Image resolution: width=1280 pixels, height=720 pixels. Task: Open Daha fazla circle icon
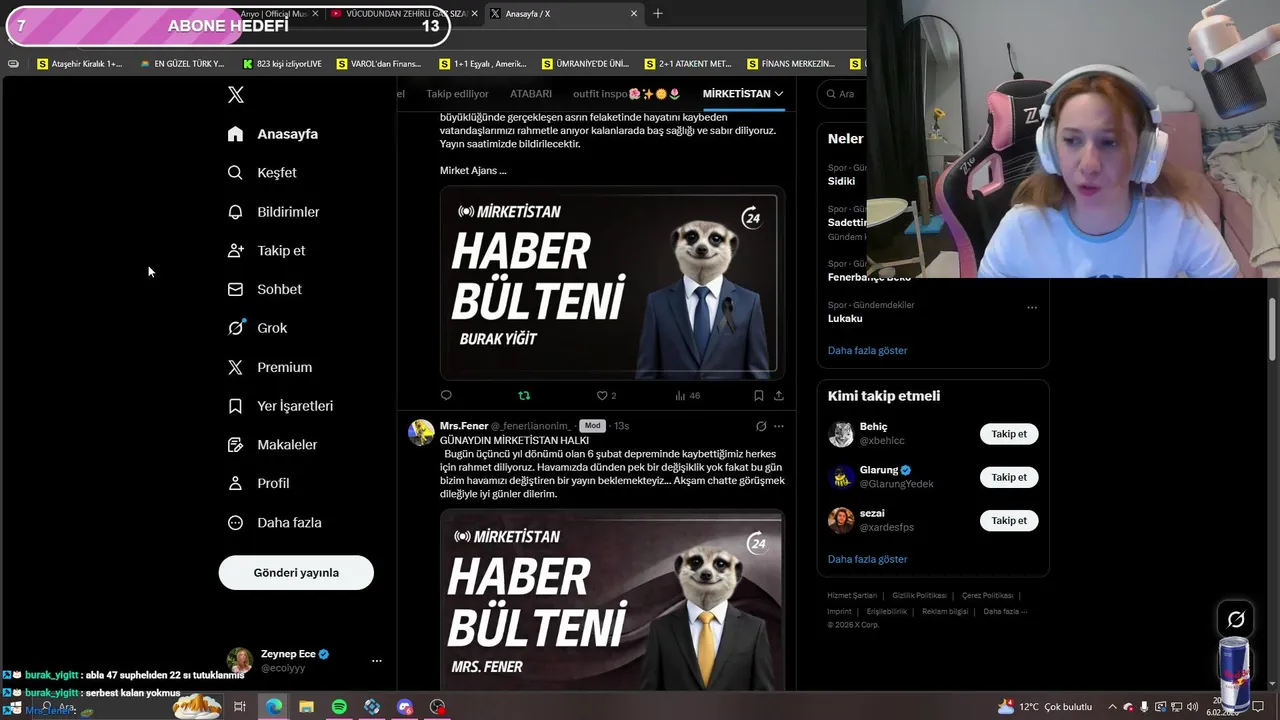(235, 523)
